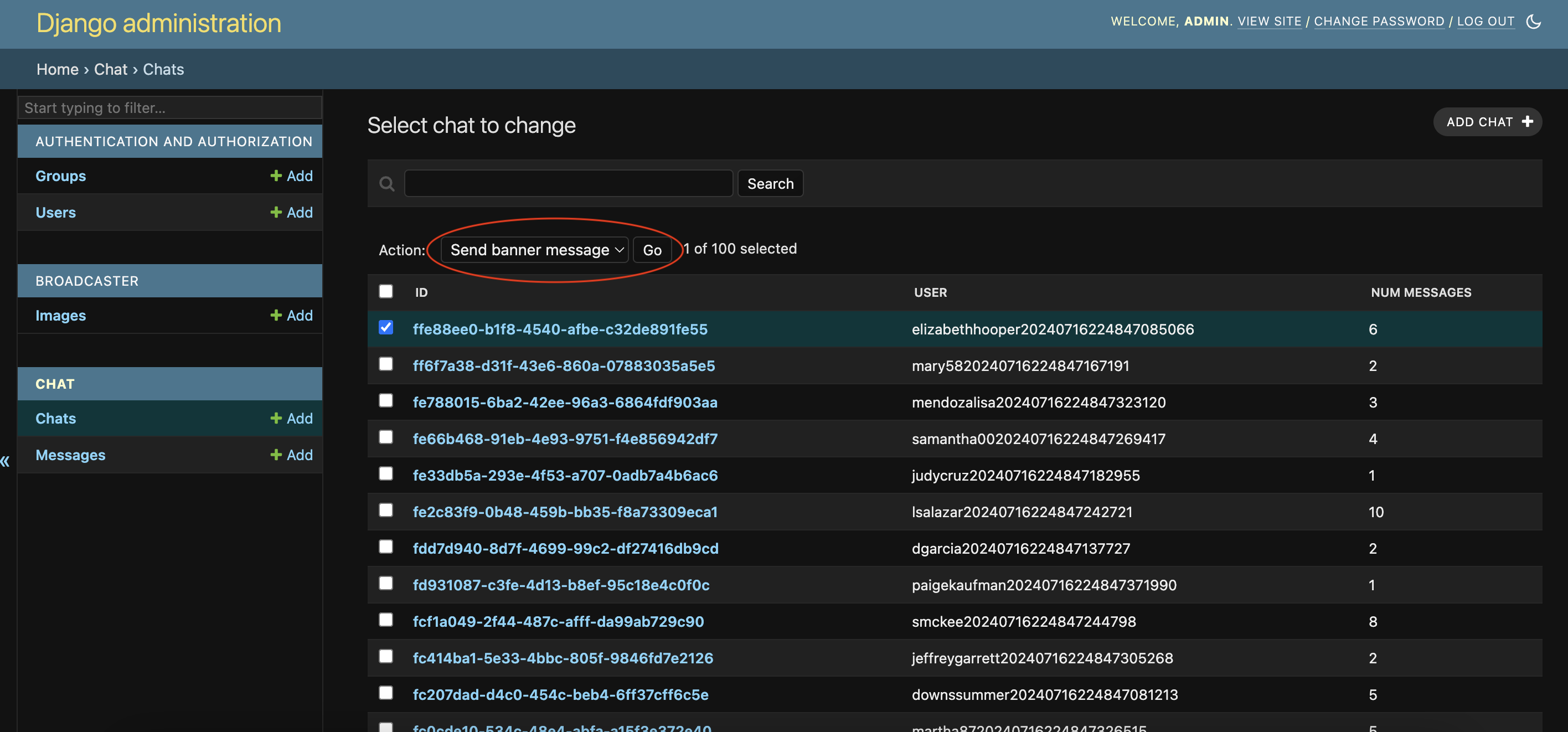Uncheck the elizabethhooper chat row checkbox

tap(385, 328)
